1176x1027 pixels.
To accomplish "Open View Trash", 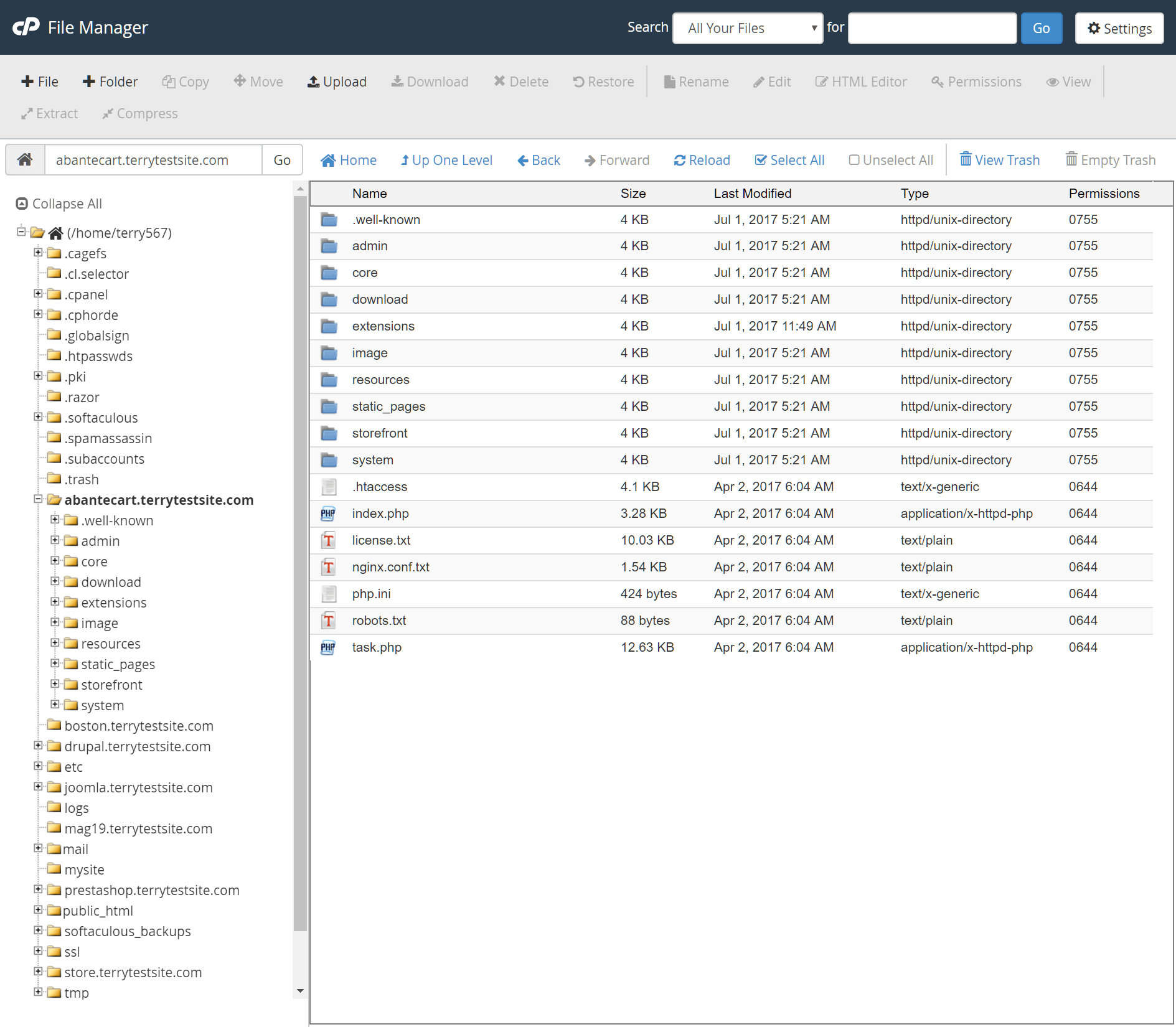I will coord(1000,160).
